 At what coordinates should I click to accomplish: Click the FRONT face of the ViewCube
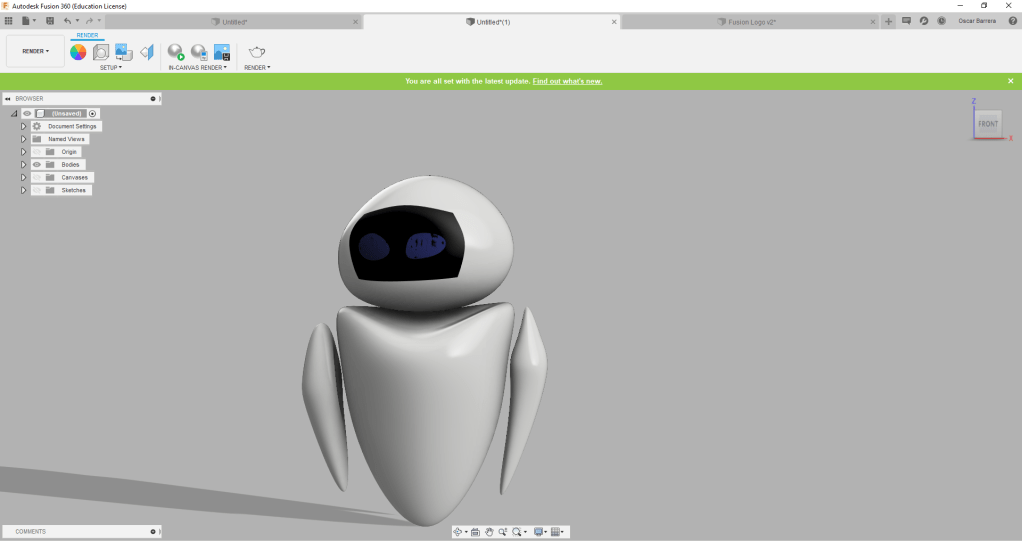pyautogui.click(x=987, y=124)
